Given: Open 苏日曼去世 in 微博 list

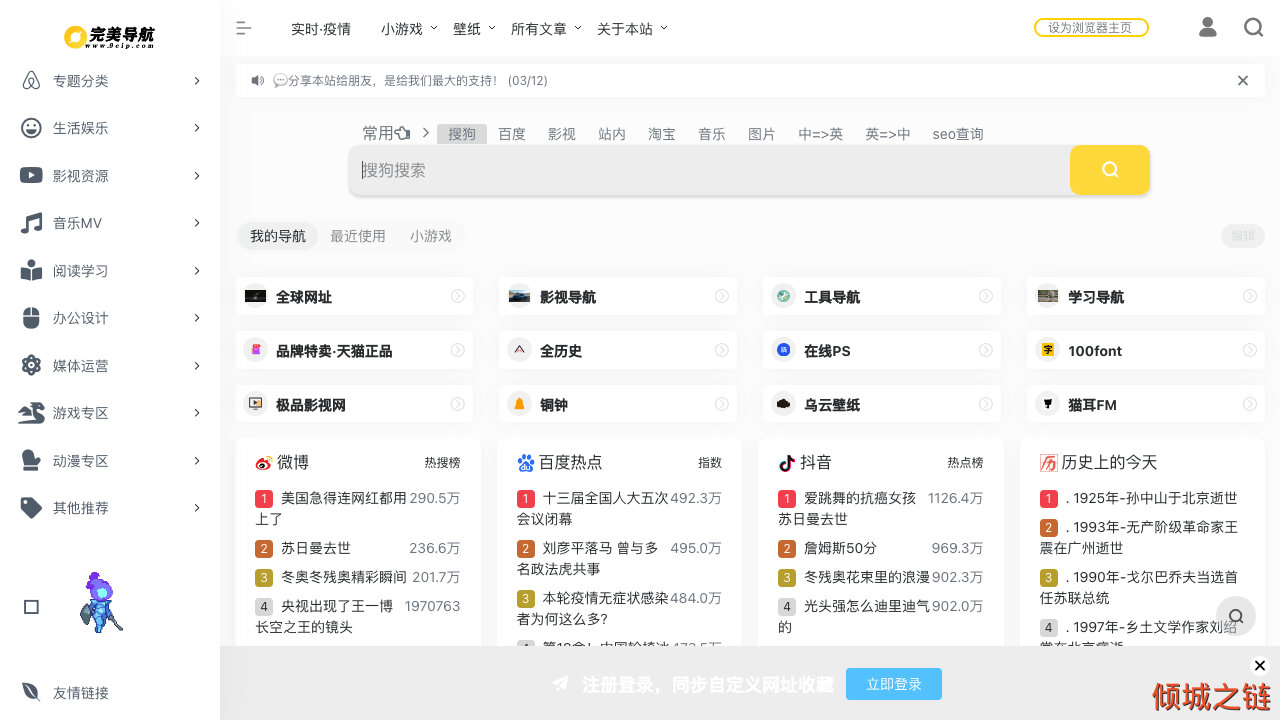Looking at the screenshot, I should [x=316, y=548].
